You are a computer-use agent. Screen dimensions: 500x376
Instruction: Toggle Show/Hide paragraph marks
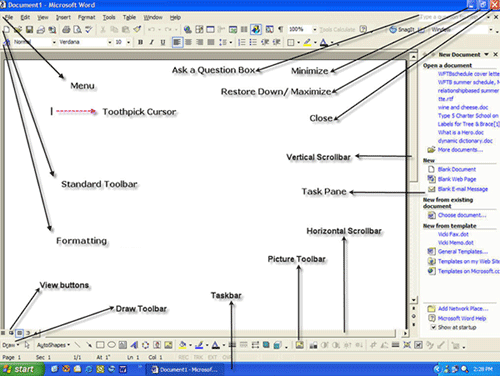281,30
